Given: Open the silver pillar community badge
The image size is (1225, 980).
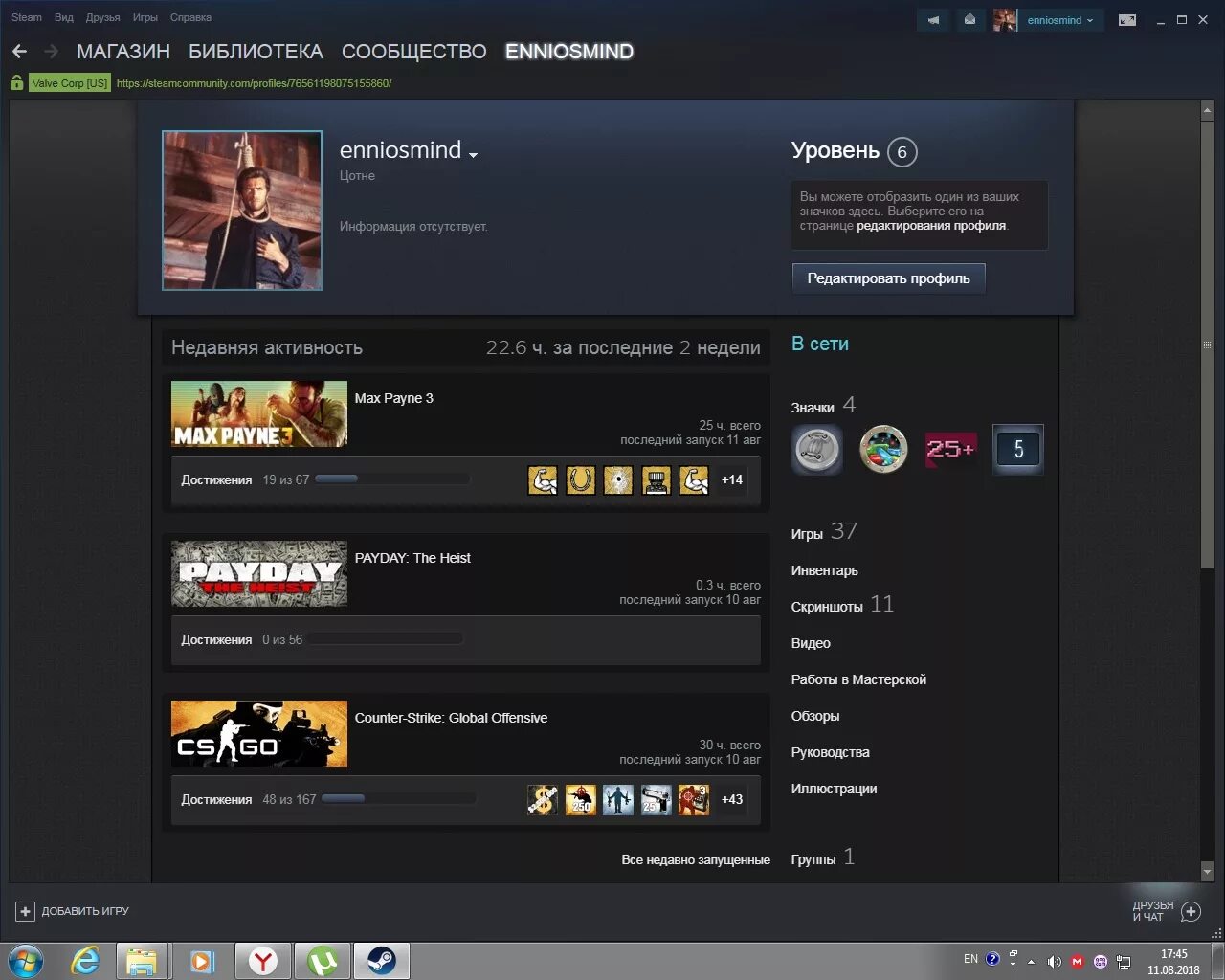Looking at the screenshot, I should 817,449.
